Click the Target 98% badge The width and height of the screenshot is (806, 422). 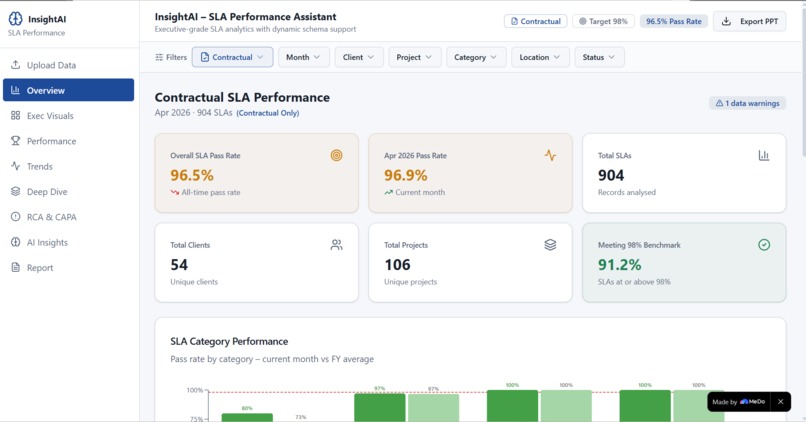coord(603,21)
